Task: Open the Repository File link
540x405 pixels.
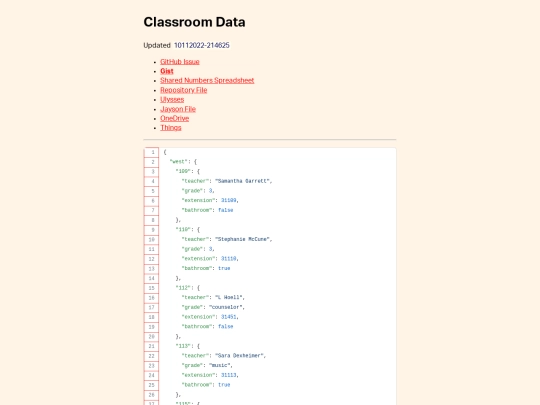Action: click(x=184, y=90)
